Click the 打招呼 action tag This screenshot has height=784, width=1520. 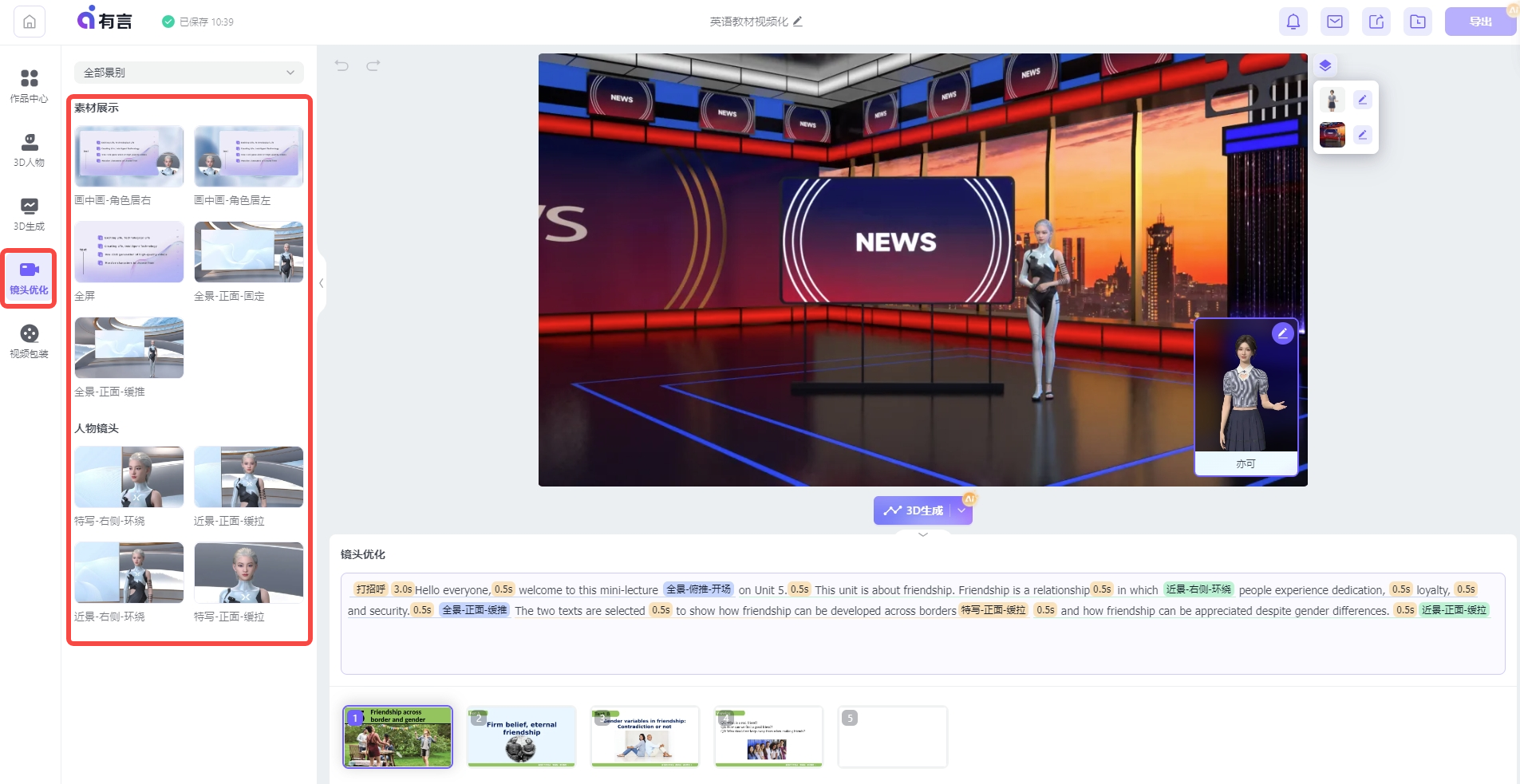(x=370, y=589)
